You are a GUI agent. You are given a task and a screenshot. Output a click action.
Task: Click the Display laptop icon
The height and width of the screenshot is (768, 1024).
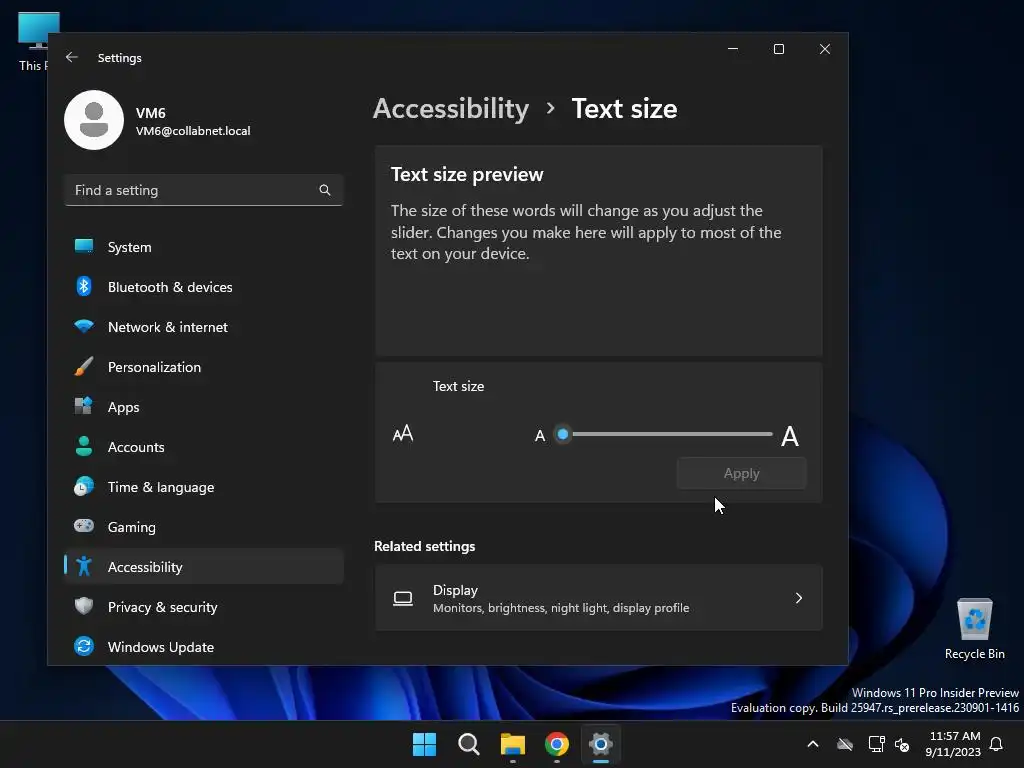[403, 598]
